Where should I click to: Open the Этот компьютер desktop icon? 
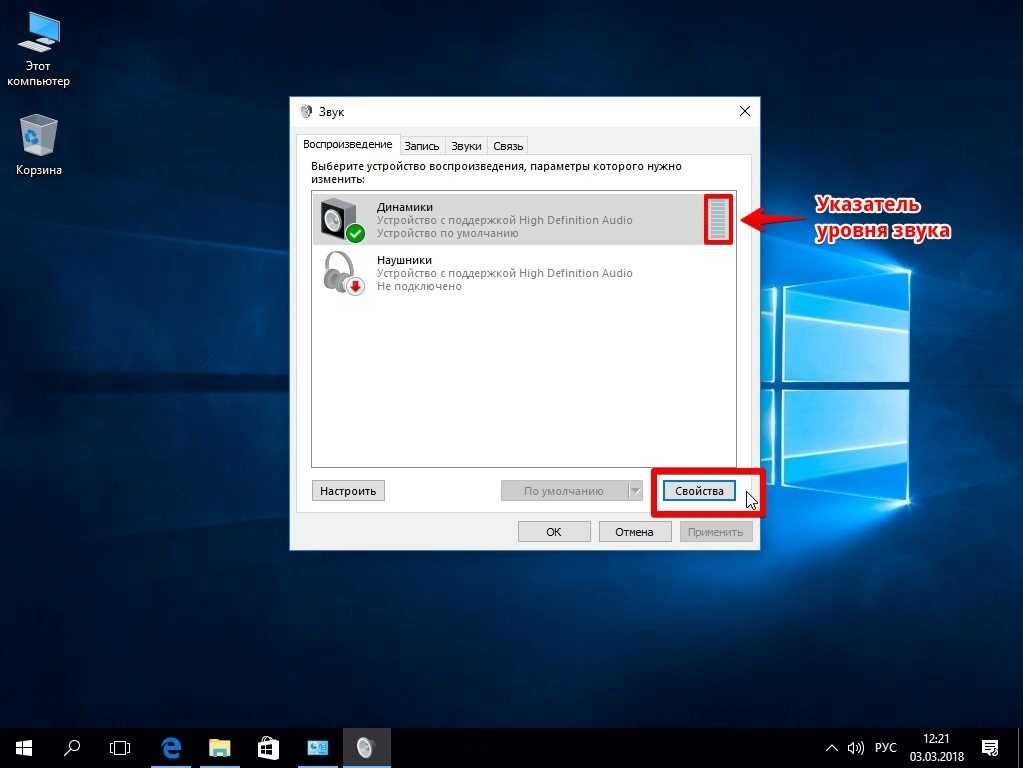click(38, 50)
